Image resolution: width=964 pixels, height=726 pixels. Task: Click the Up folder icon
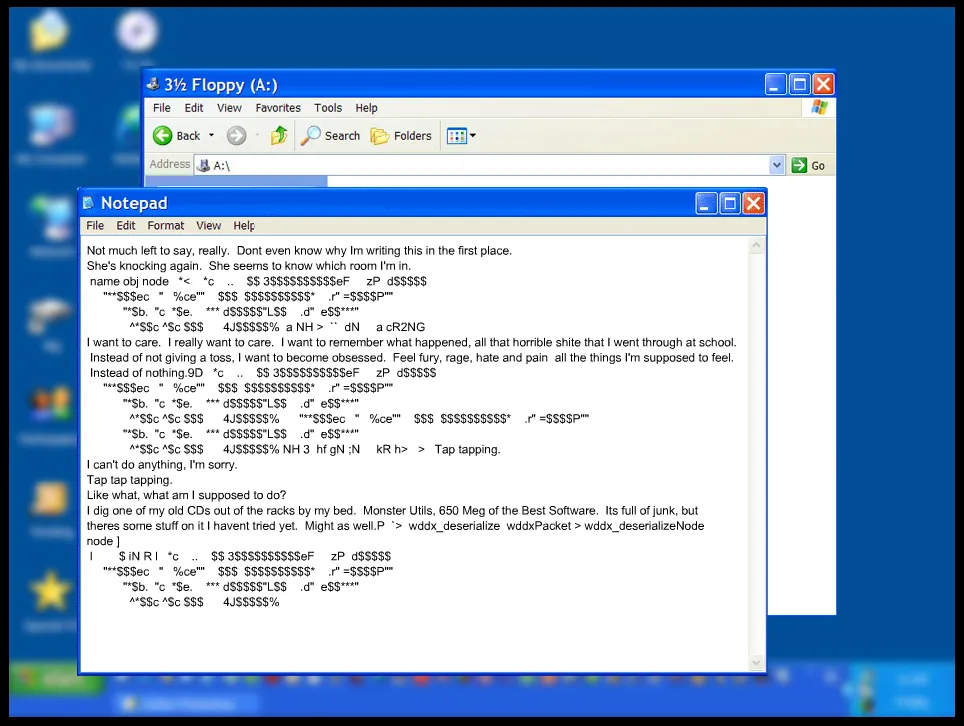click(x=279, y=136)
